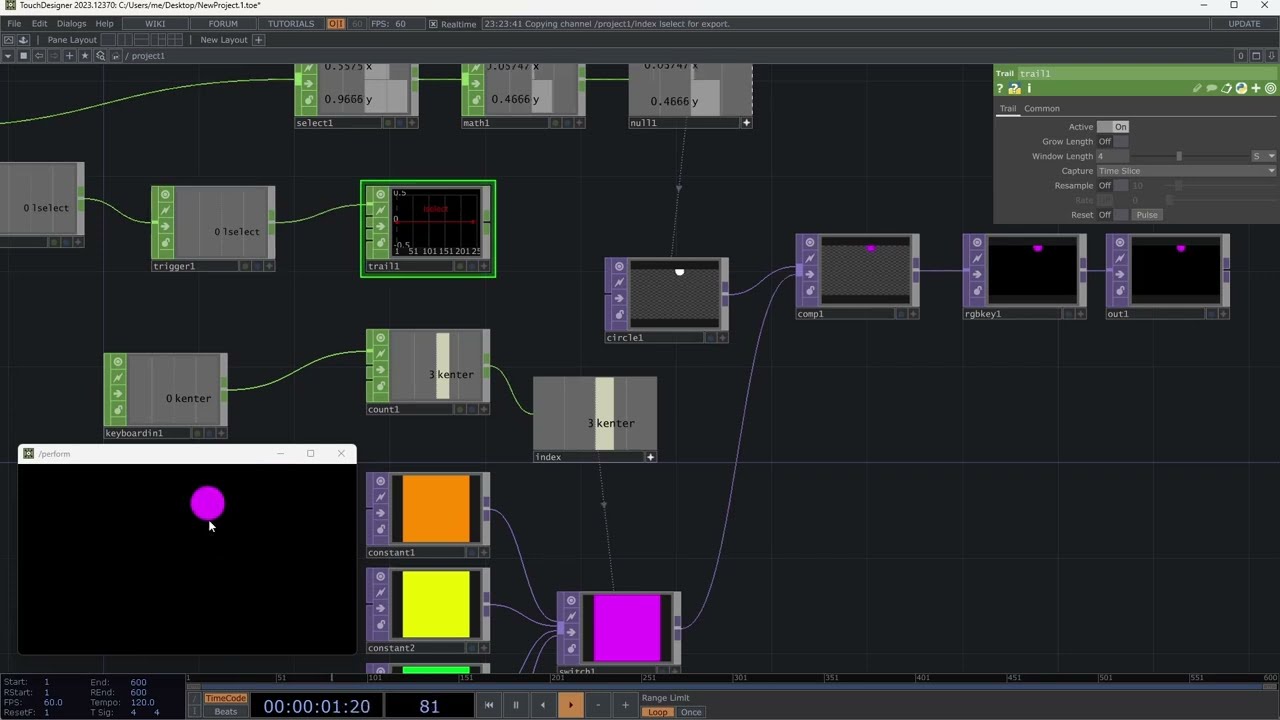The image size is (1280, 720).
Task: Click the Reset Pulse button
Action: coord(1147,215)
